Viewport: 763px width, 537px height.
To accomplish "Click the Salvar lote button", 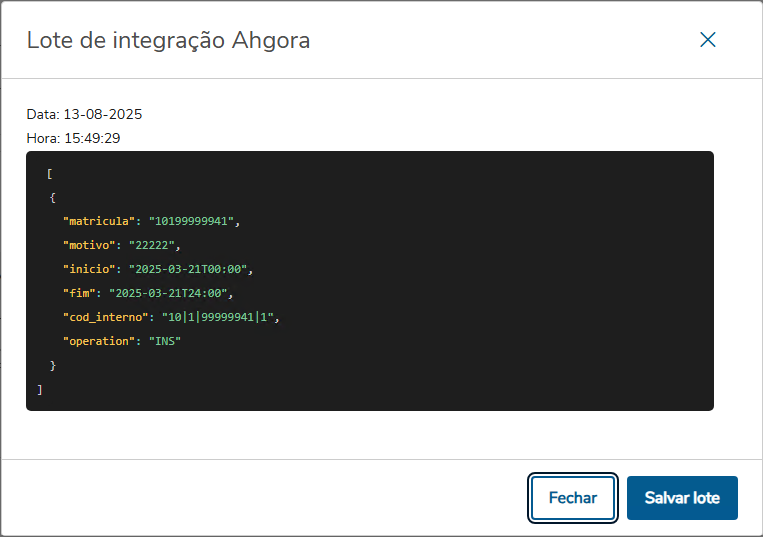I will click(x=682, y=498).
